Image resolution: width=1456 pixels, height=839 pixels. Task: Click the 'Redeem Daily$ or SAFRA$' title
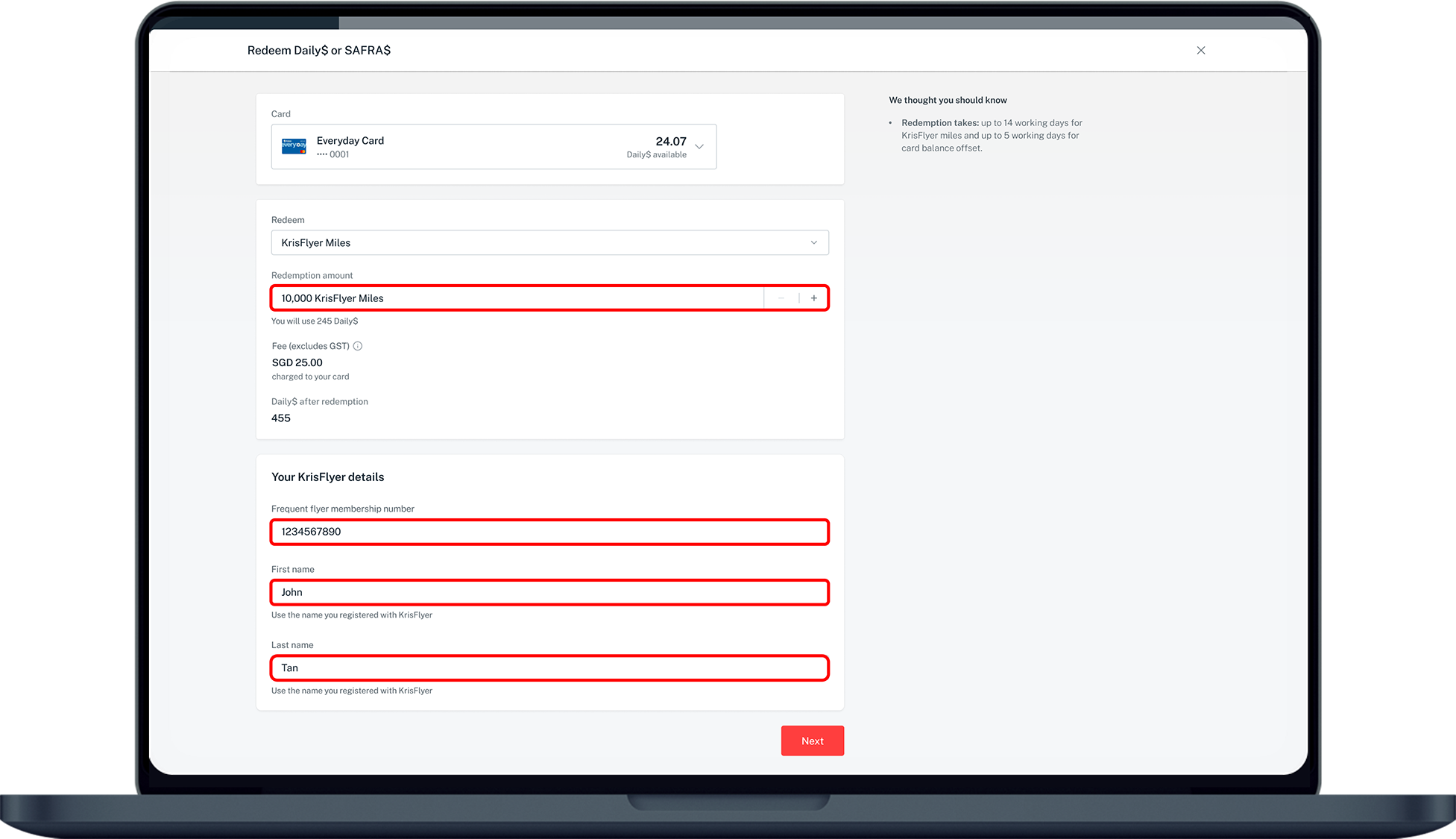tap(318, 51)
